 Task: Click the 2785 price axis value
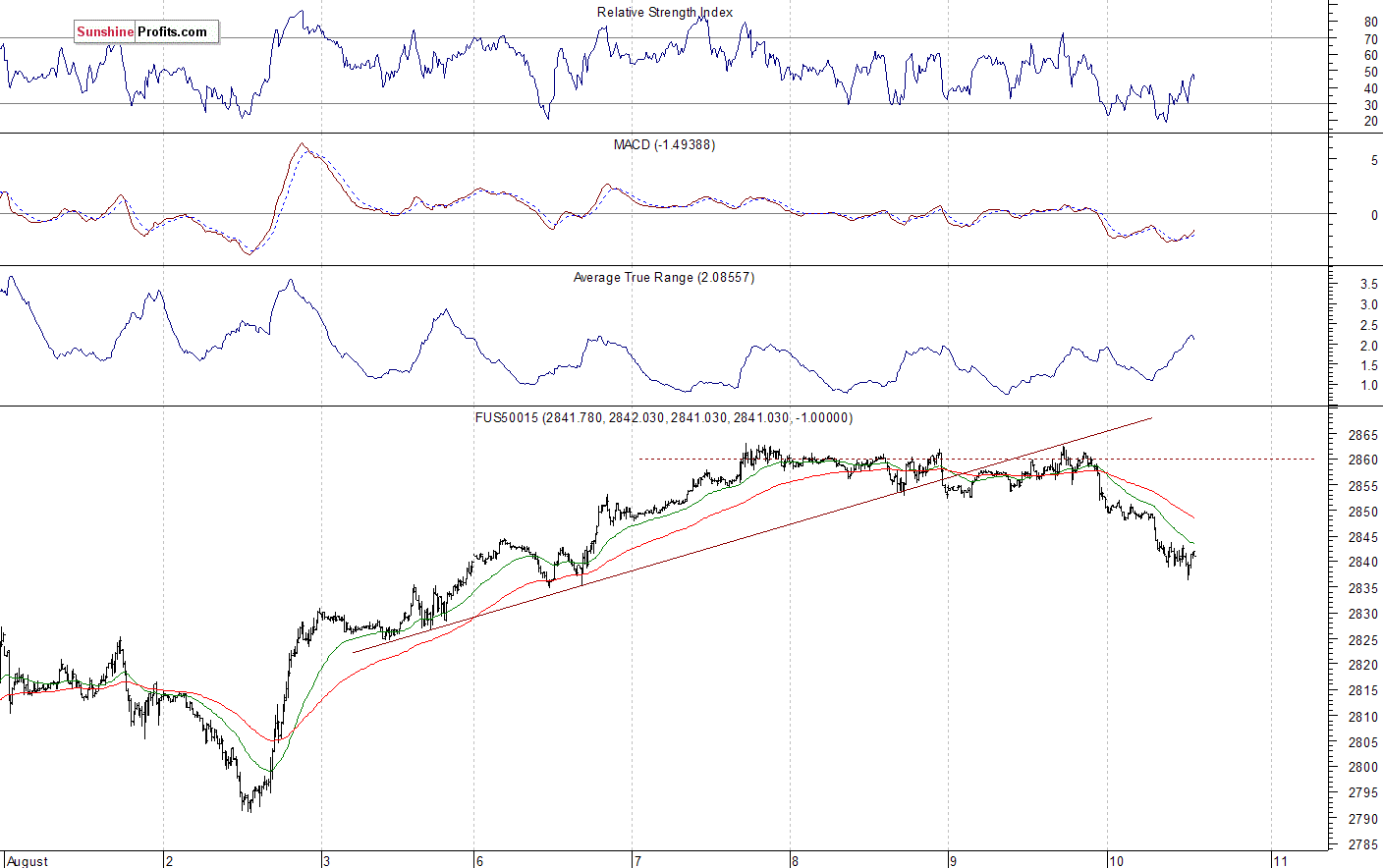pyautogui.click(x=1362, y=844)
